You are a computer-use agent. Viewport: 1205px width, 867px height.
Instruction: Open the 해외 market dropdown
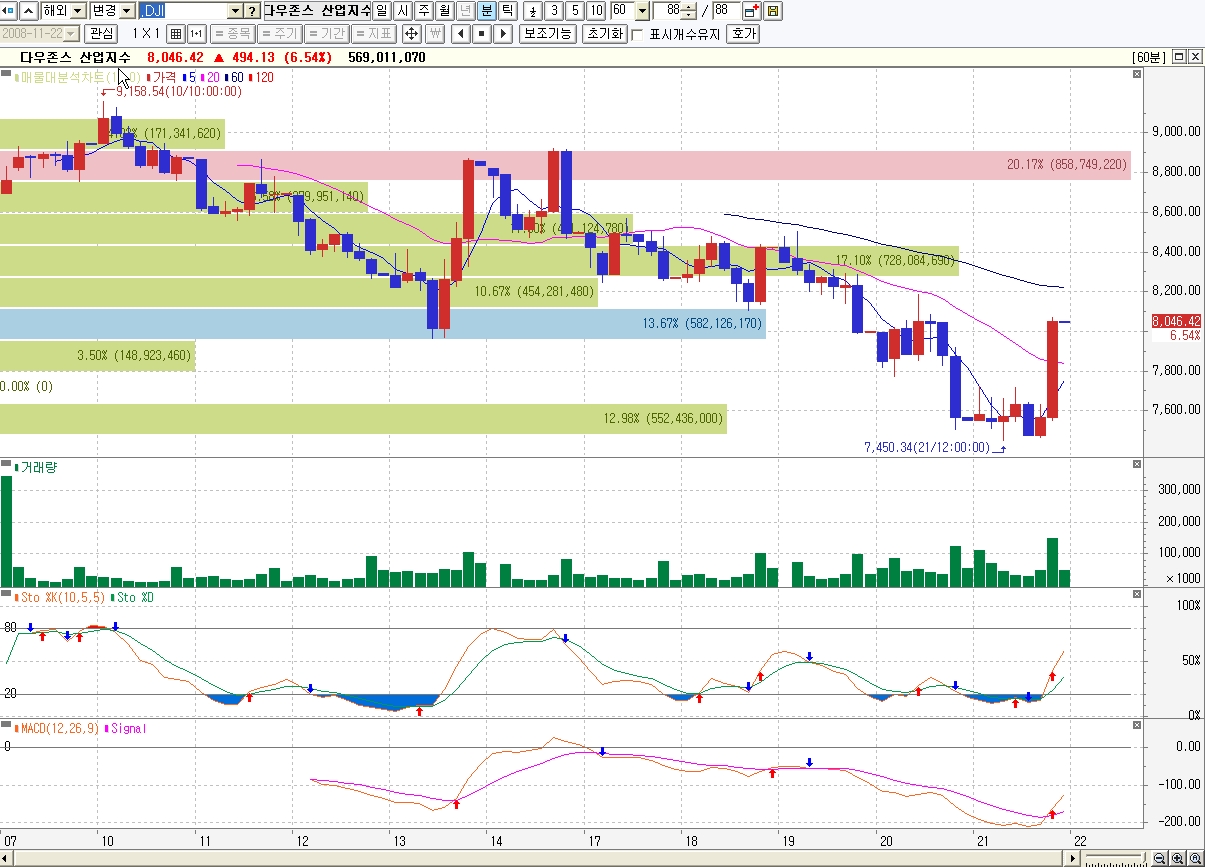78,11
